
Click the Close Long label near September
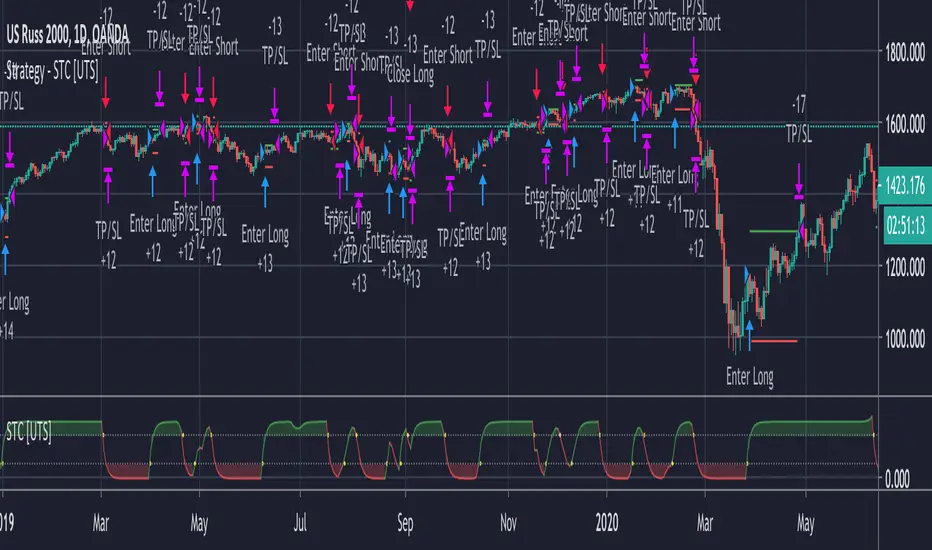point(411,73)
